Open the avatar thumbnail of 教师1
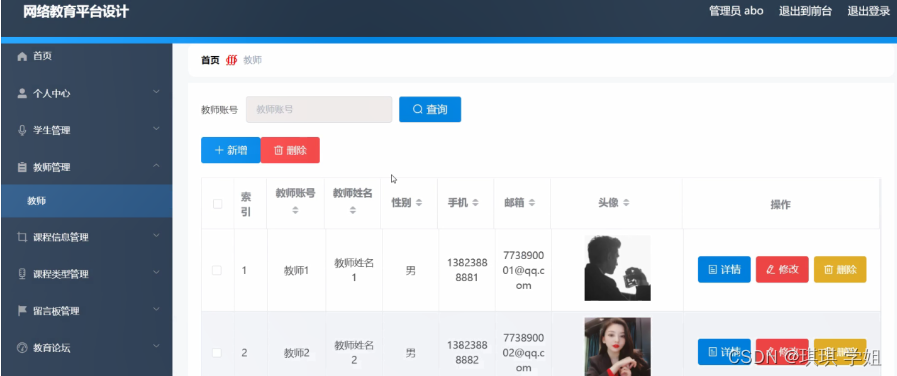This screenshot has width=897, height=376. [617, 268]
